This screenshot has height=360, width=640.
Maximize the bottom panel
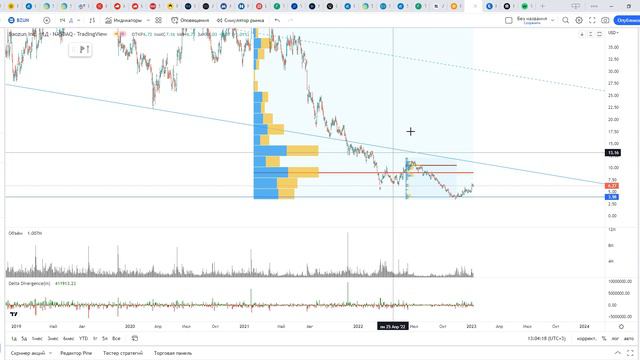631,353
